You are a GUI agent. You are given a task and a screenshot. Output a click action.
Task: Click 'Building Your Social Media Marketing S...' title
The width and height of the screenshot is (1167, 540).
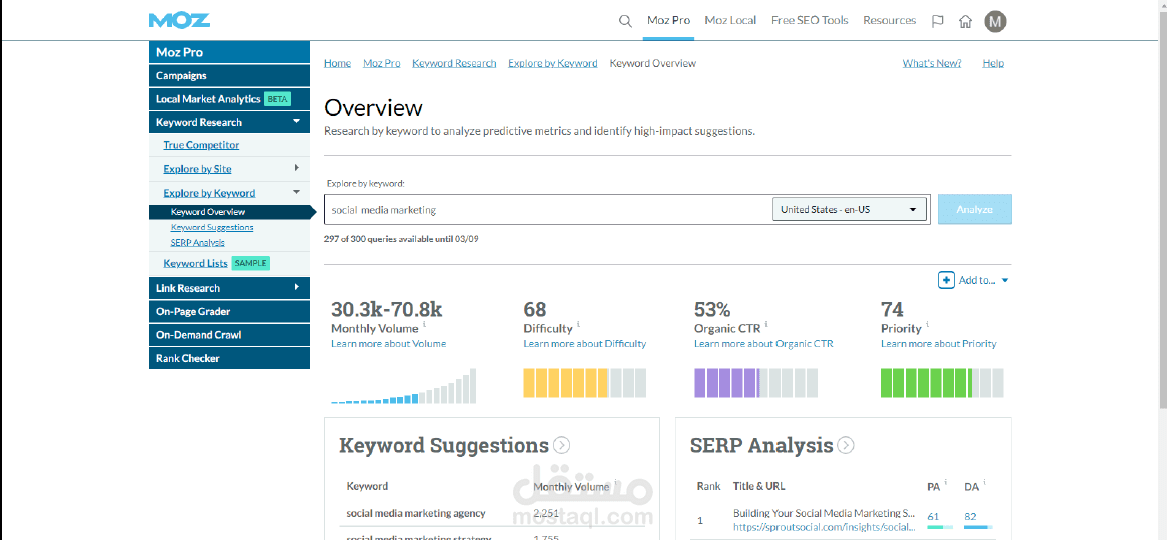(824, 513)
